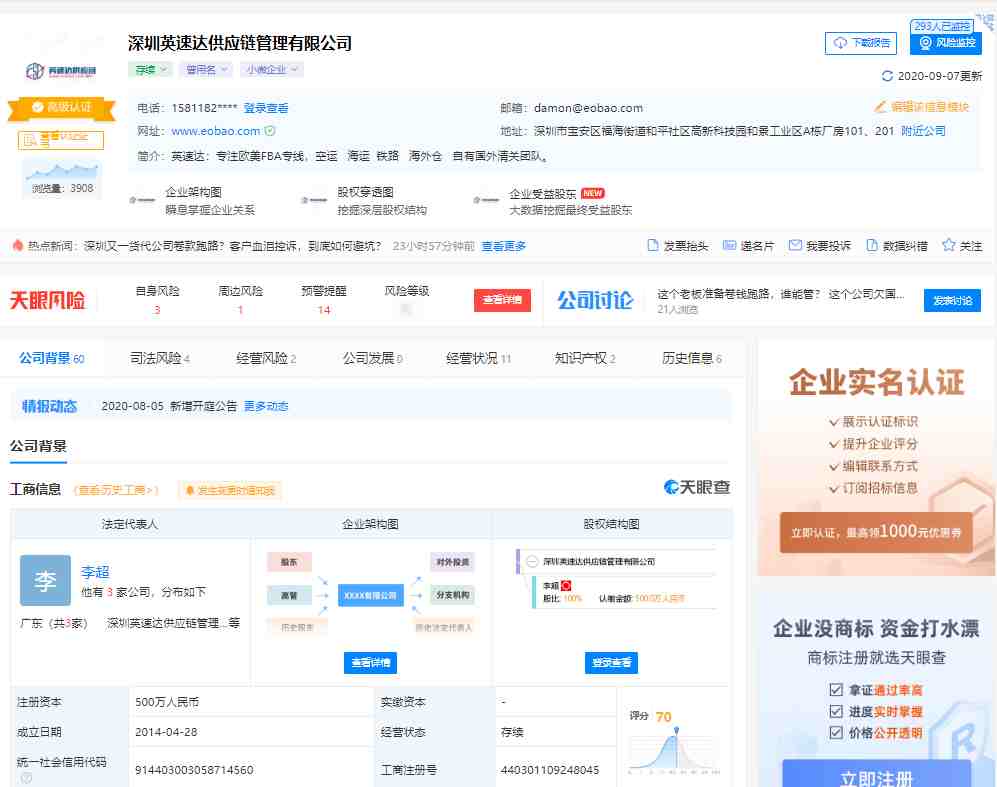Click the 关注 star icon
This screenshot has height=787, width=997.
pos(949,245)
